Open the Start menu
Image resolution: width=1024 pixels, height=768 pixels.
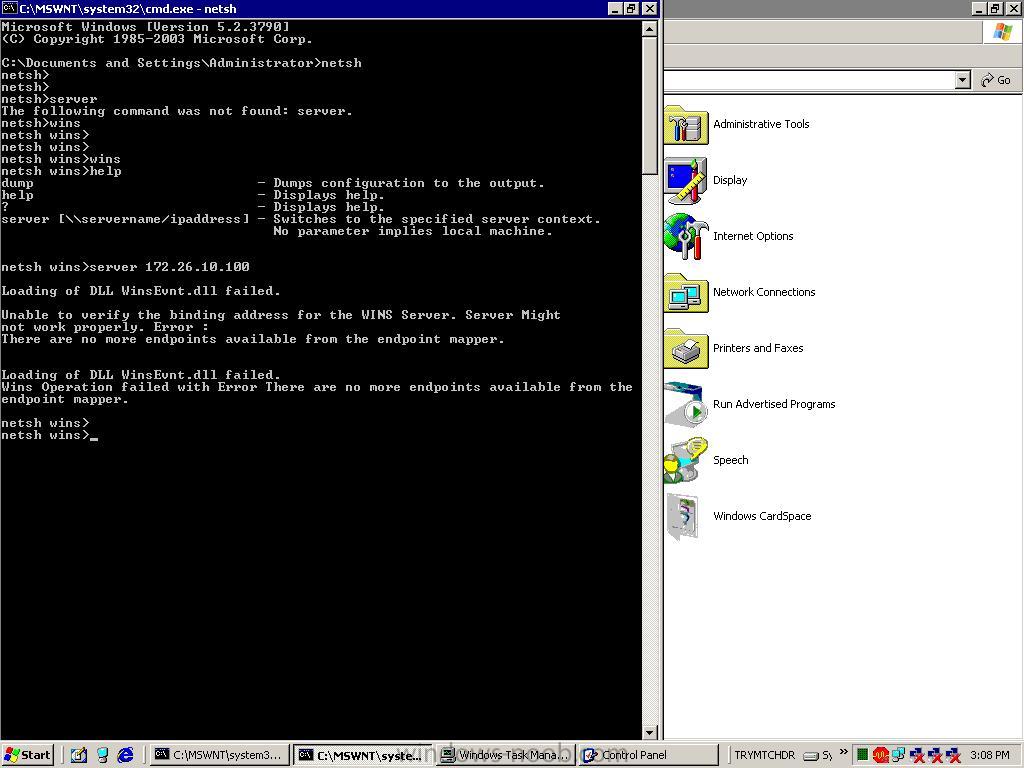[28, 755]
